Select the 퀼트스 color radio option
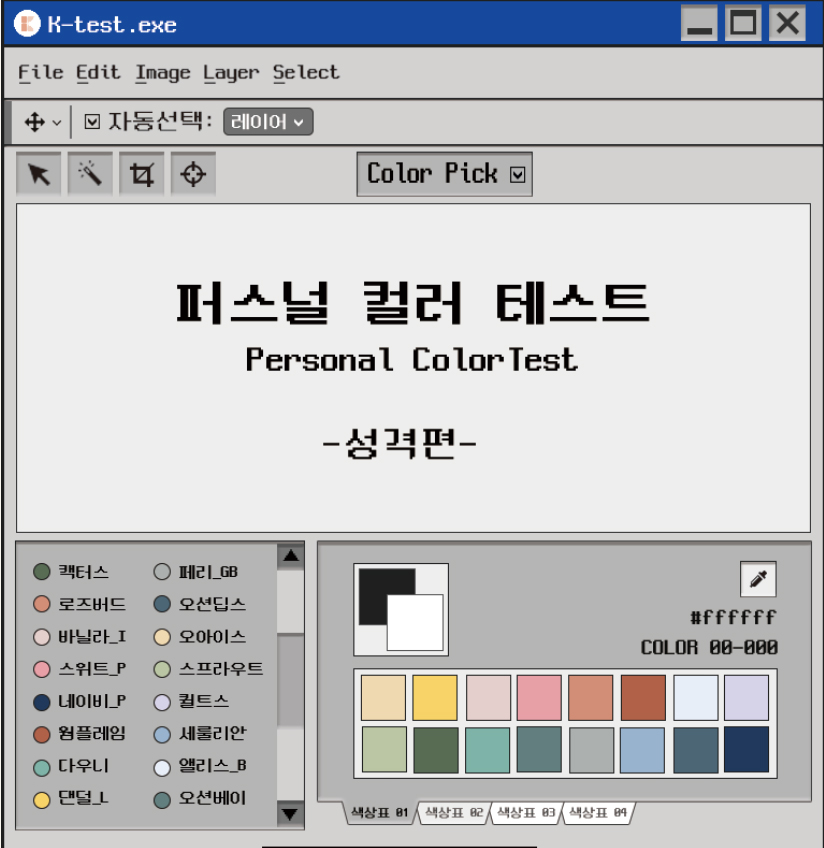824x848 pixels. pyautogui.click(x=162, y=701)
